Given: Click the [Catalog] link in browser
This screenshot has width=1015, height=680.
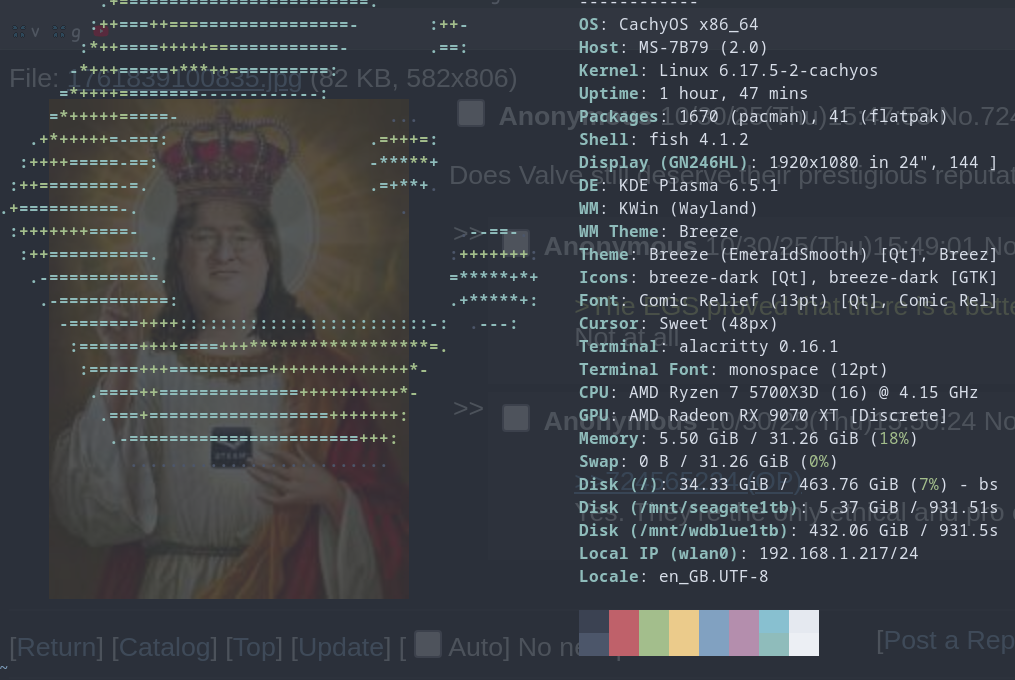Looking at the screenshot, I should click(164, 647).
